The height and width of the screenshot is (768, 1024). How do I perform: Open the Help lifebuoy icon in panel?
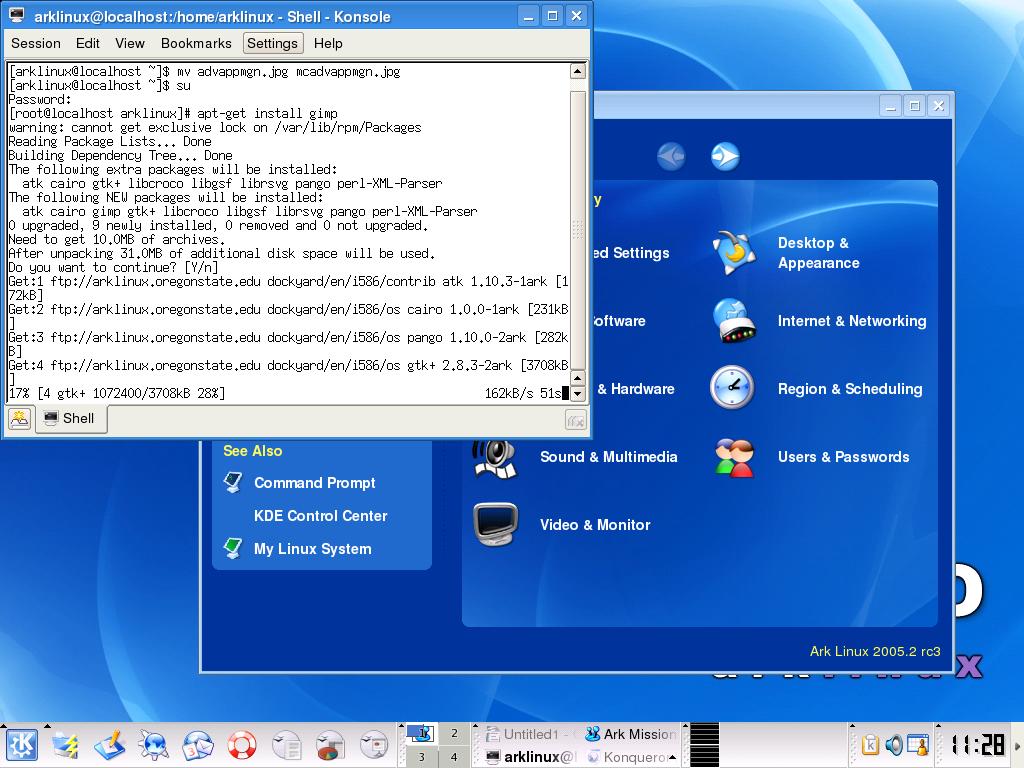click(242, 744)
